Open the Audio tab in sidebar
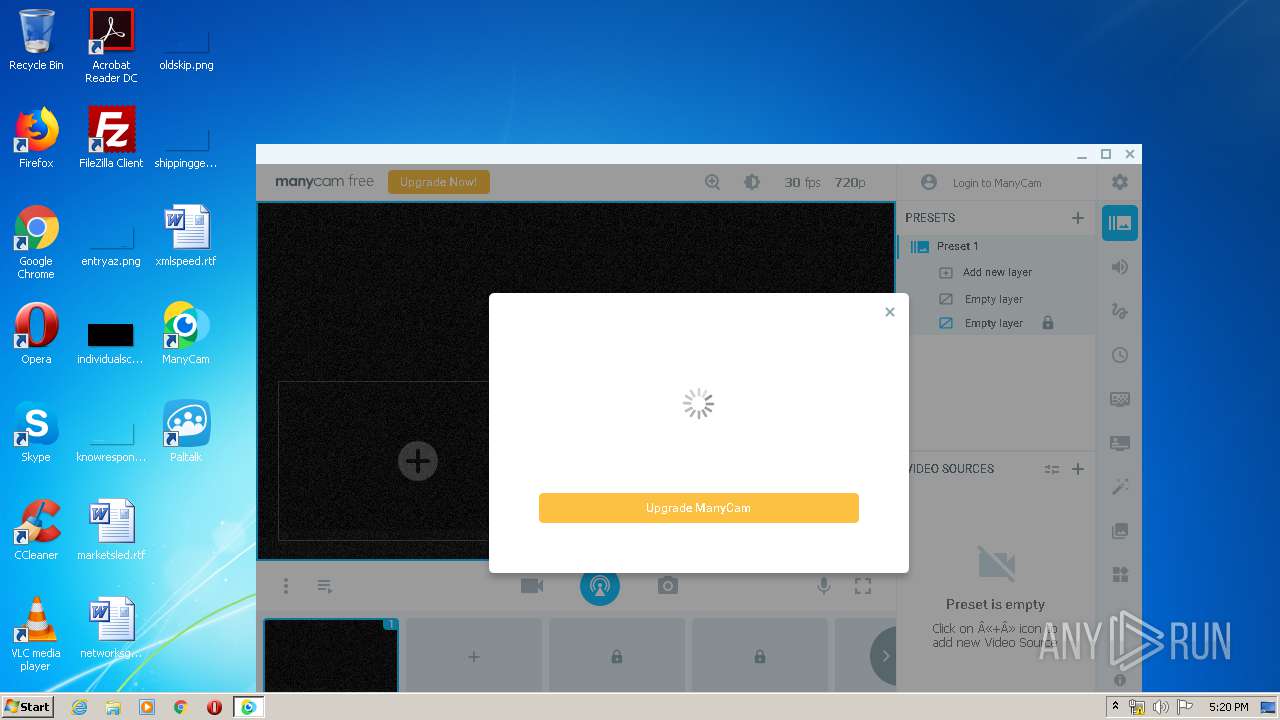The image size is (1280, 720). [x=1120, y=267]
